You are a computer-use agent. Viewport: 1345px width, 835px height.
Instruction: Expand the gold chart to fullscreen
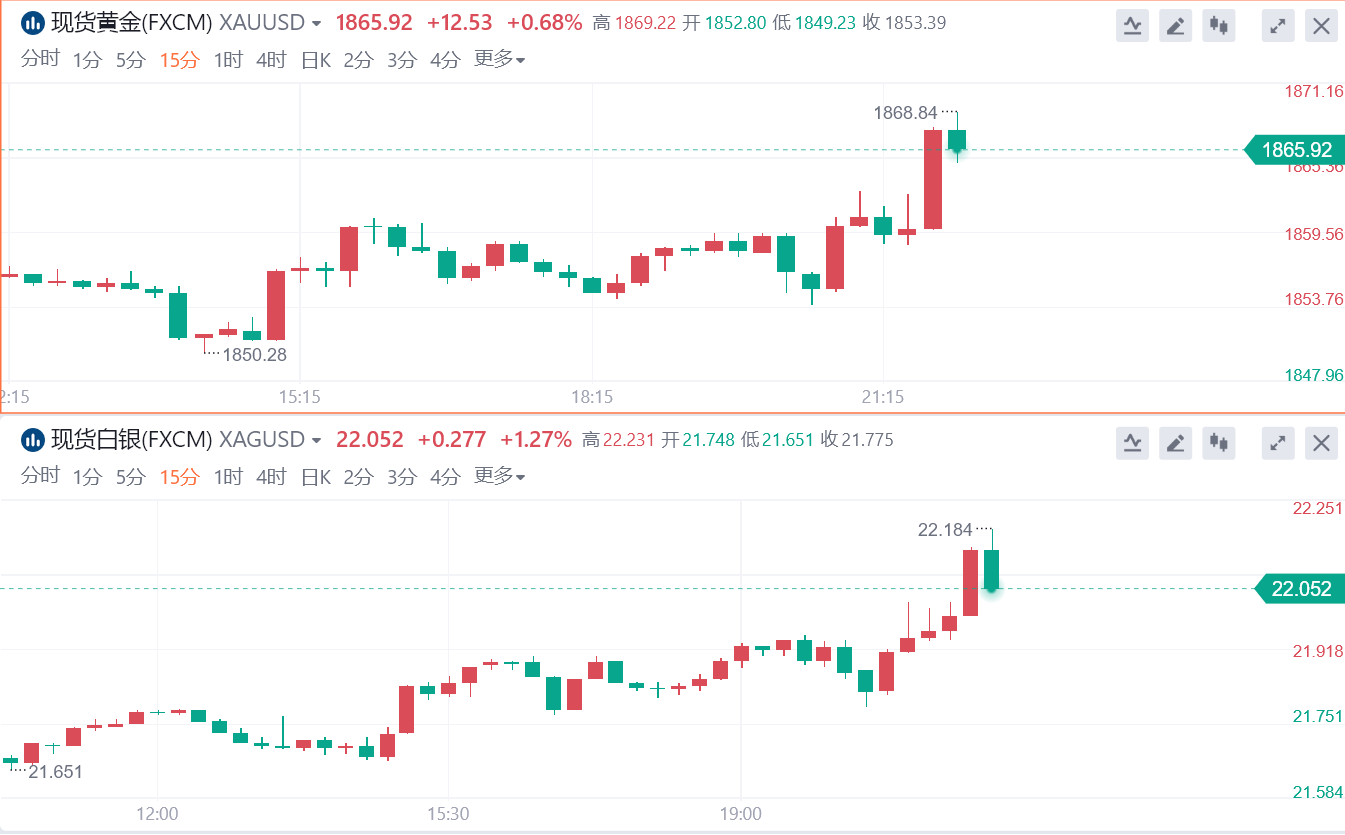point(1277,26)
